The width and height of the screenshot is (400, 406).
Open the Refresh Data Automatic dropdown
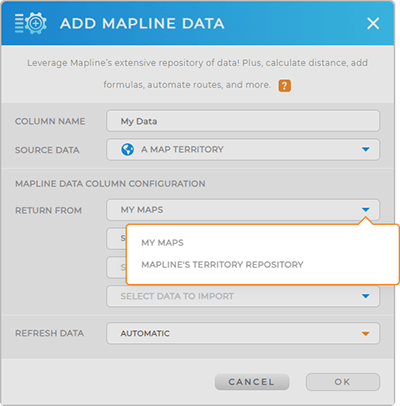click(243, 333)
